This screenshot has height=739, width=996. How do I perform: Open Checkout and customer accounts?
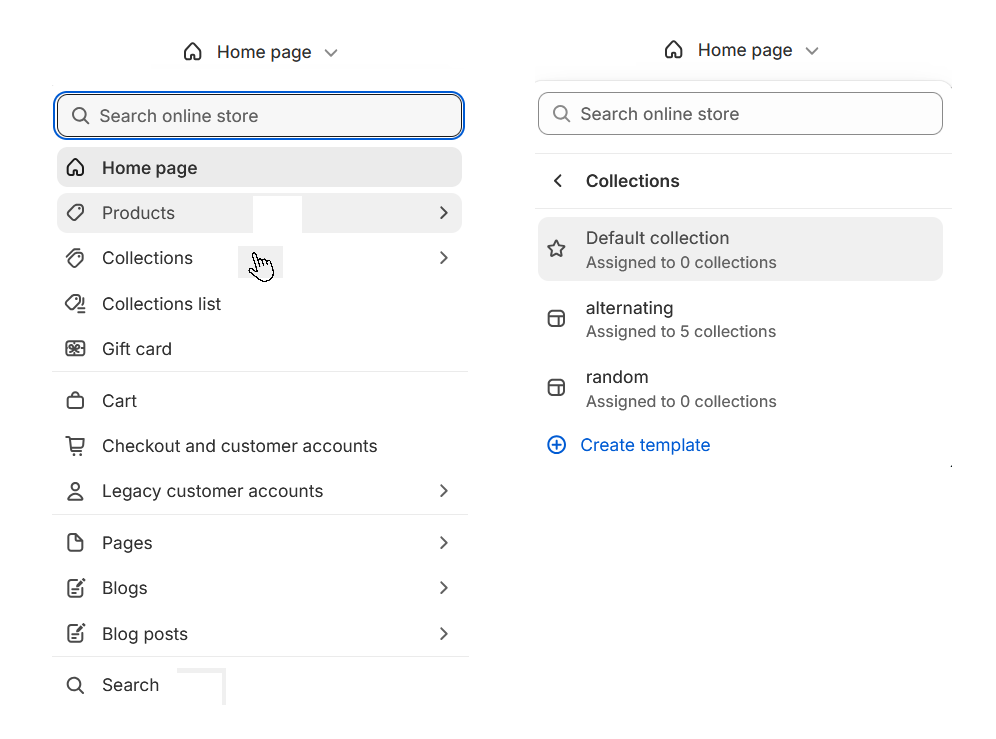[x=259, y=446]
